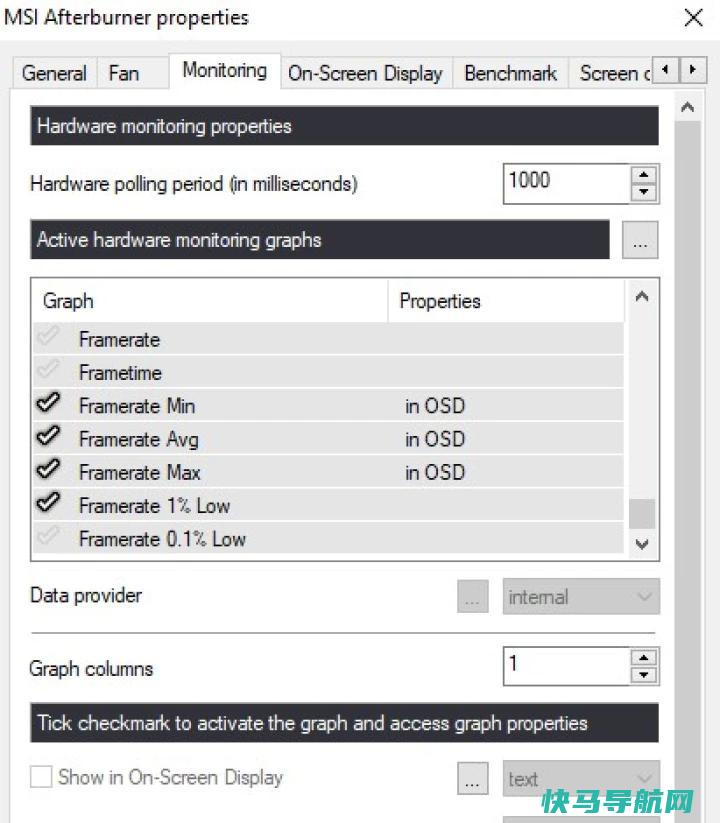Image resolution: width=720 pixels, height=823 pixels.
Task: Select the Framerate Avg graph row label
Action: (x=139, y=439)
